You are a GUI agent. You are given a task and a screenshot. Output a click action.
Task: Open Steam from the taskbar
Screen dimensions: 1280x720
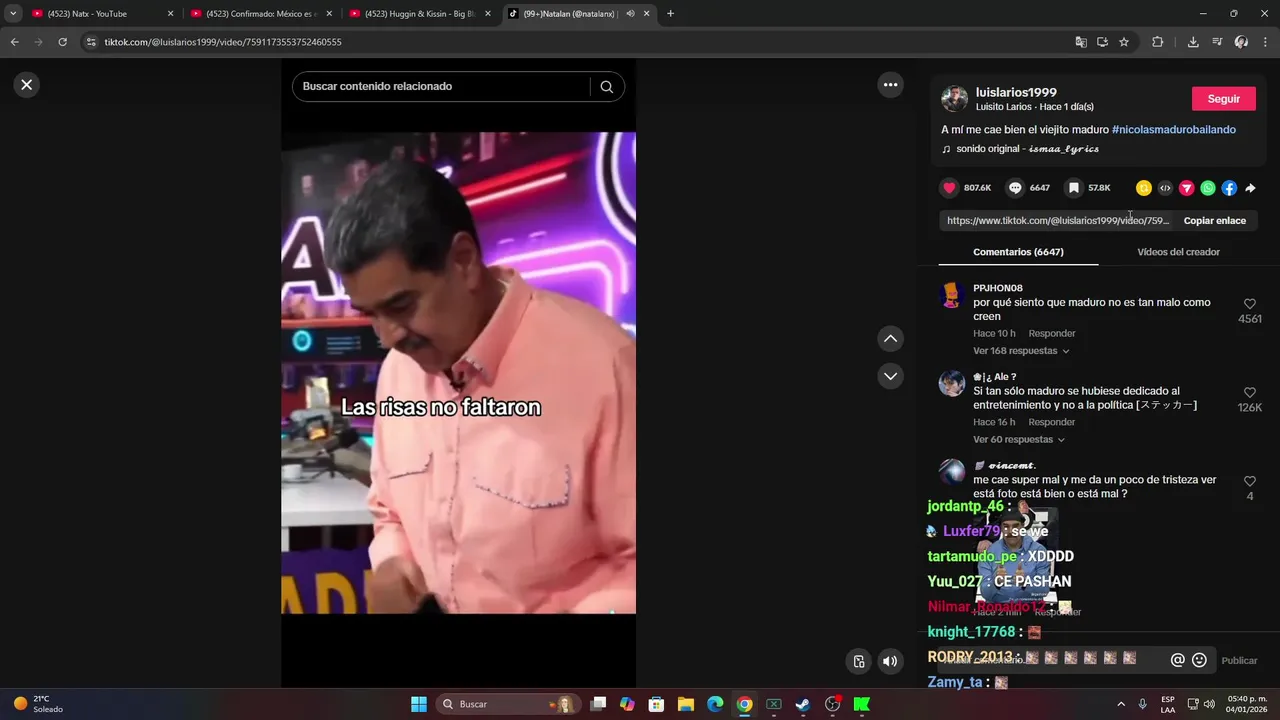coord(803,704)
